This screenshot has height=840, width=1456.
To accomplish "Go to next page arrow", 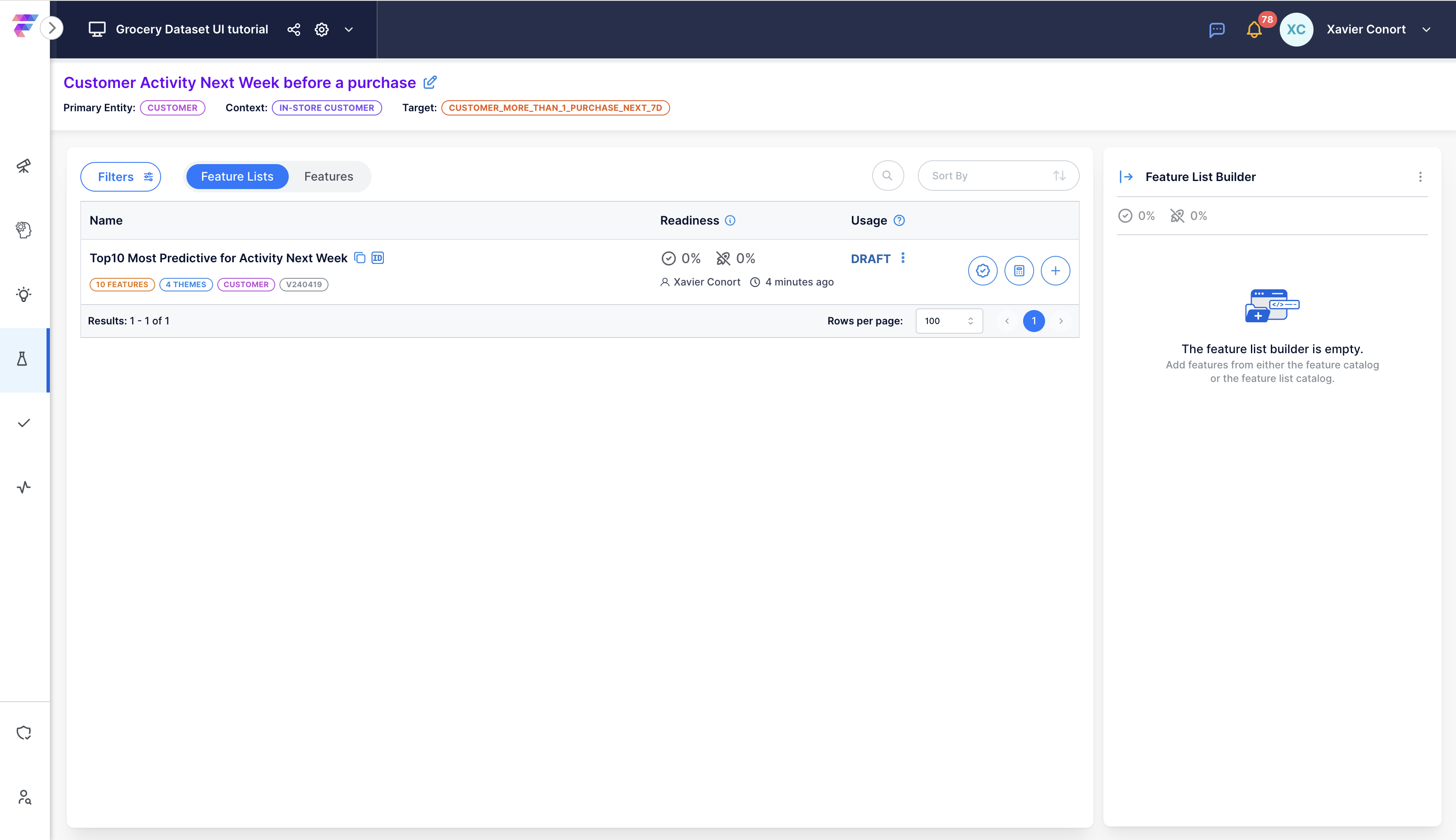I will click(1061, 321).
